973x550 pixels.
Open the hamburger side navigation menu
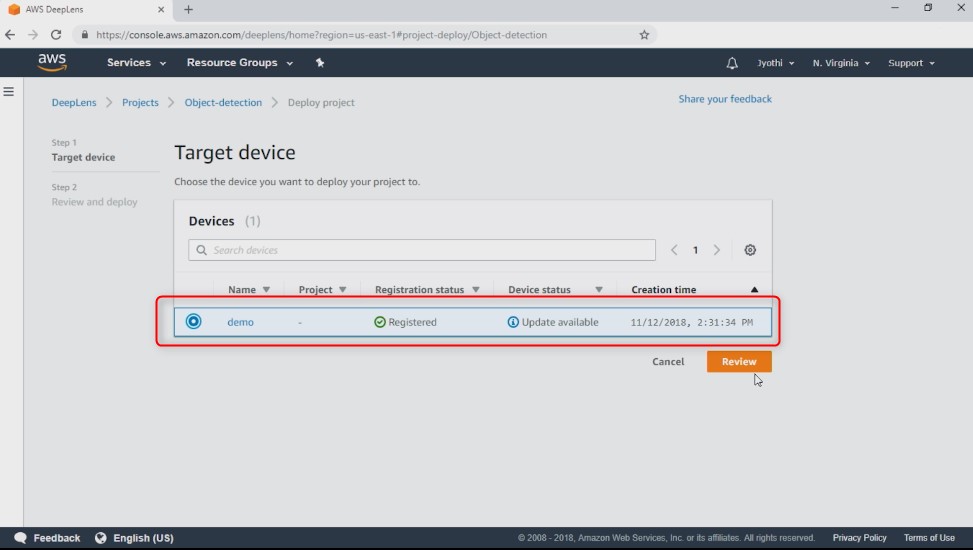pyautogui.click(x=9, y=92)
